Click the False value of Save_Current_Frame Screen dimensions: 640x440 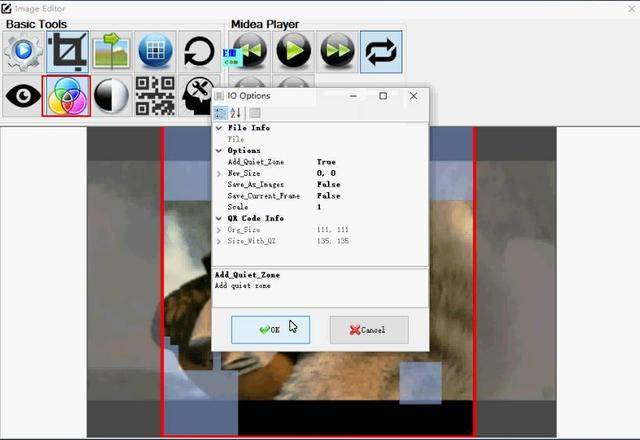click(328, 196)
